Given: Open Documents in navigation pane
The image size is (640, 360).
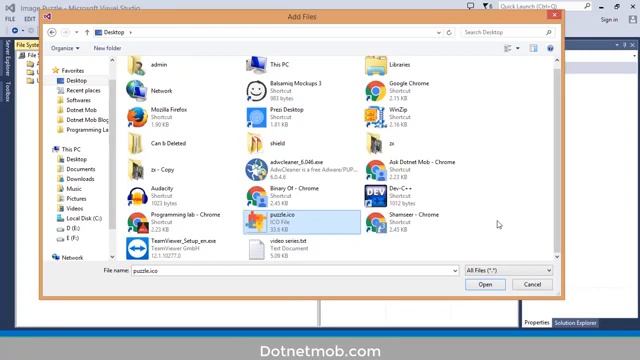Looking at the screenshot, I should click(x=80, y=169).
